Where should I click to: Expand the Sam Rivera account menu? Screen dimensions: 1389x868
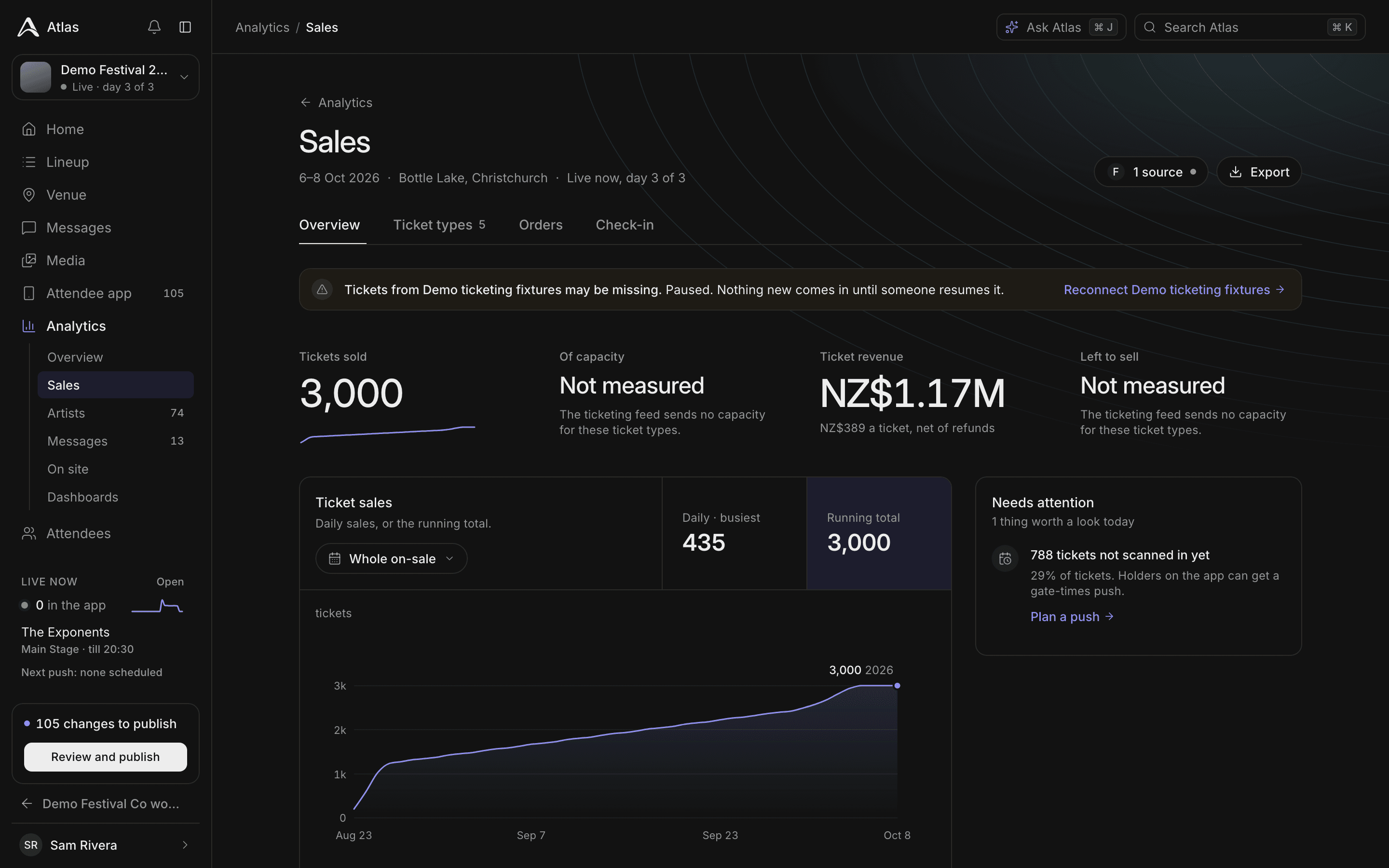106,844
